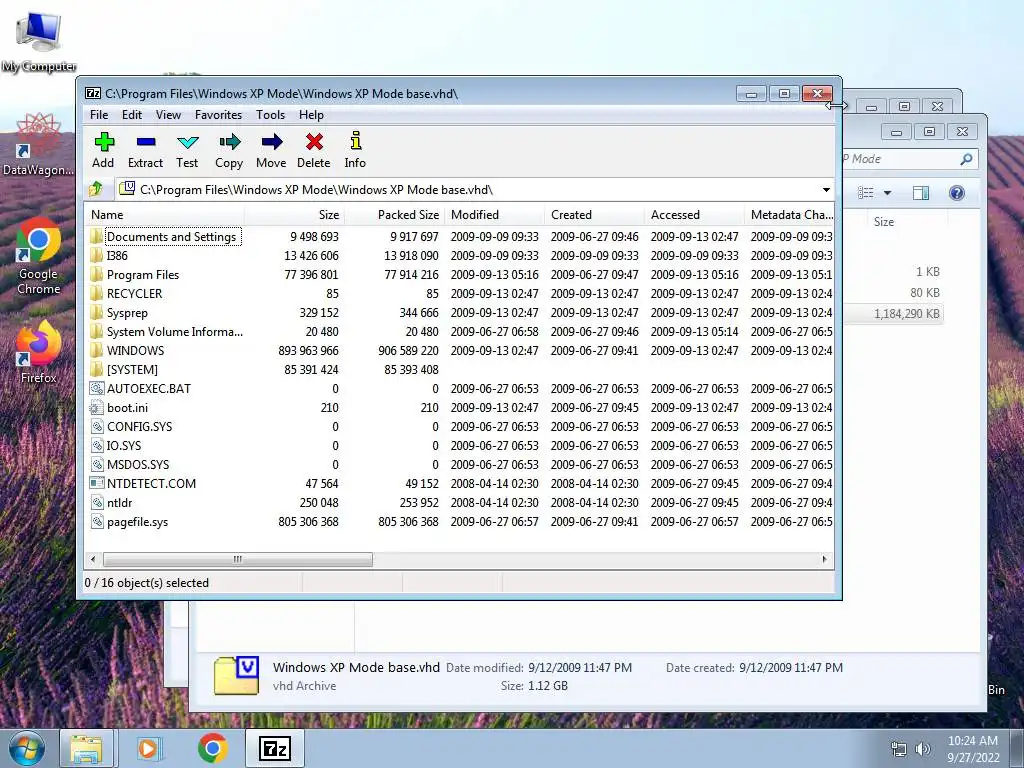Open media player from taskbar
This screenshot has width=1024, height=768.
[148, 748]
